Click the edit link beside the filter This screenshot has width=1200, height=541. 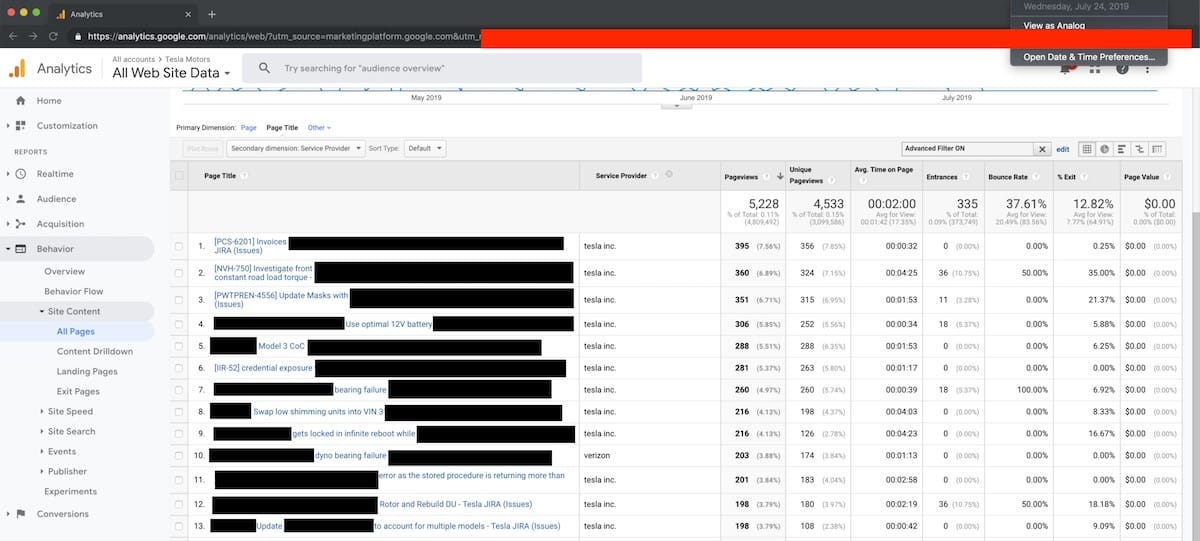pos(1063,149)
